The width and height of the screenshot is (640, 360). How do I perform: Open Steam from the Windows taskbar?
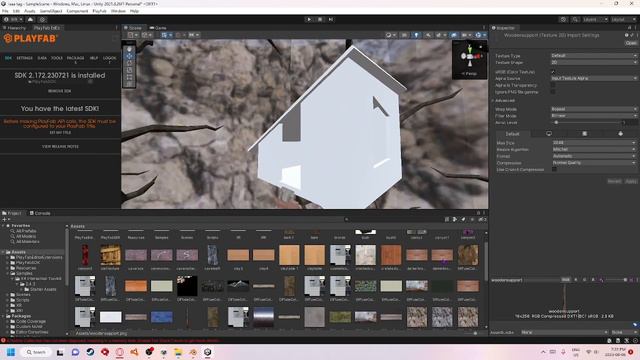click(x=90, y=352)
